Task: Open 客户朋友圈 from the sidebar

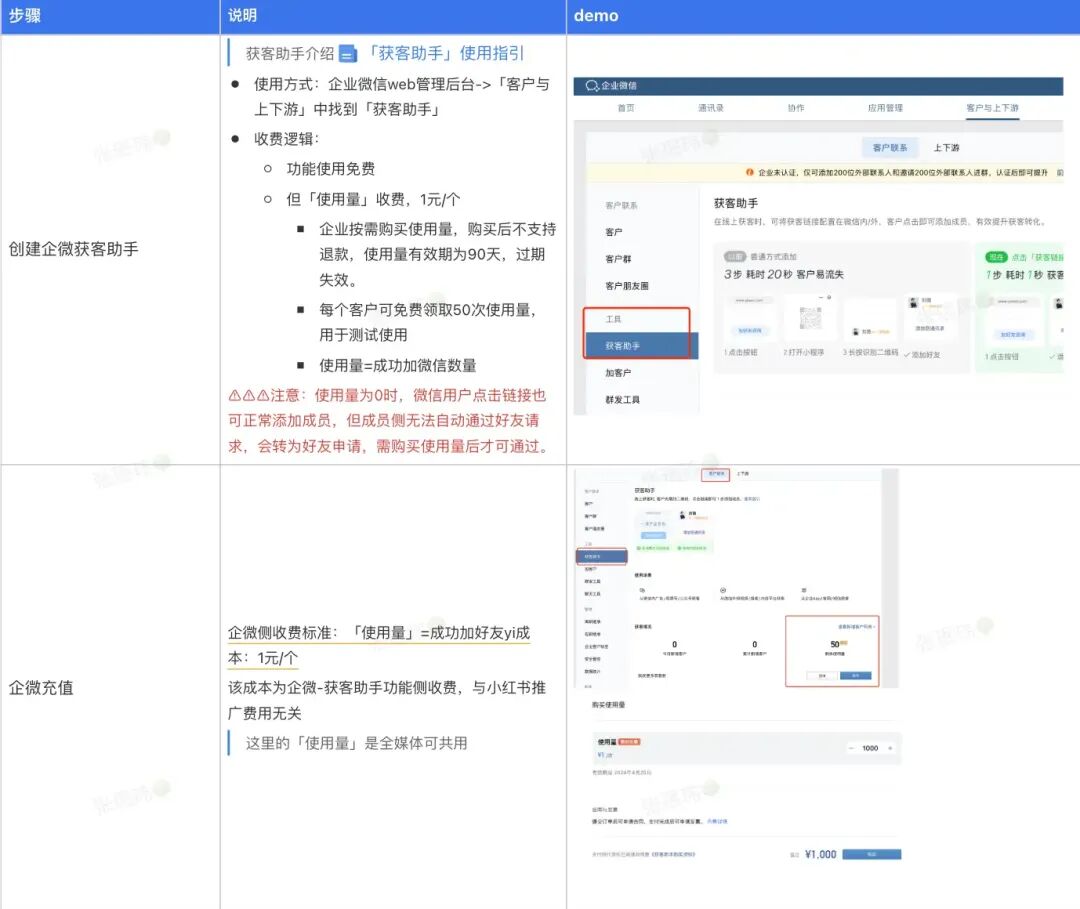Action: click(x=628, y=286)
